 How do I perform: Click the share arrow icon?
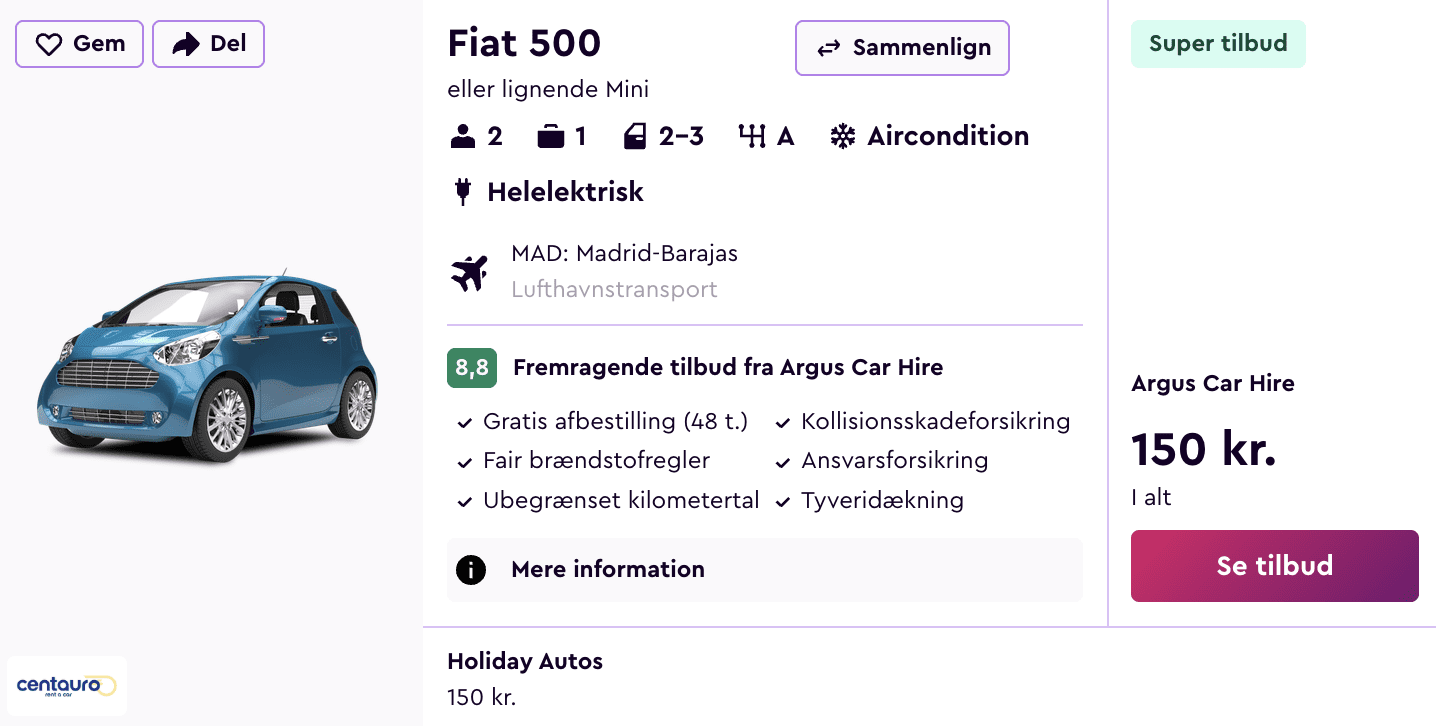(x=186, y=44)
